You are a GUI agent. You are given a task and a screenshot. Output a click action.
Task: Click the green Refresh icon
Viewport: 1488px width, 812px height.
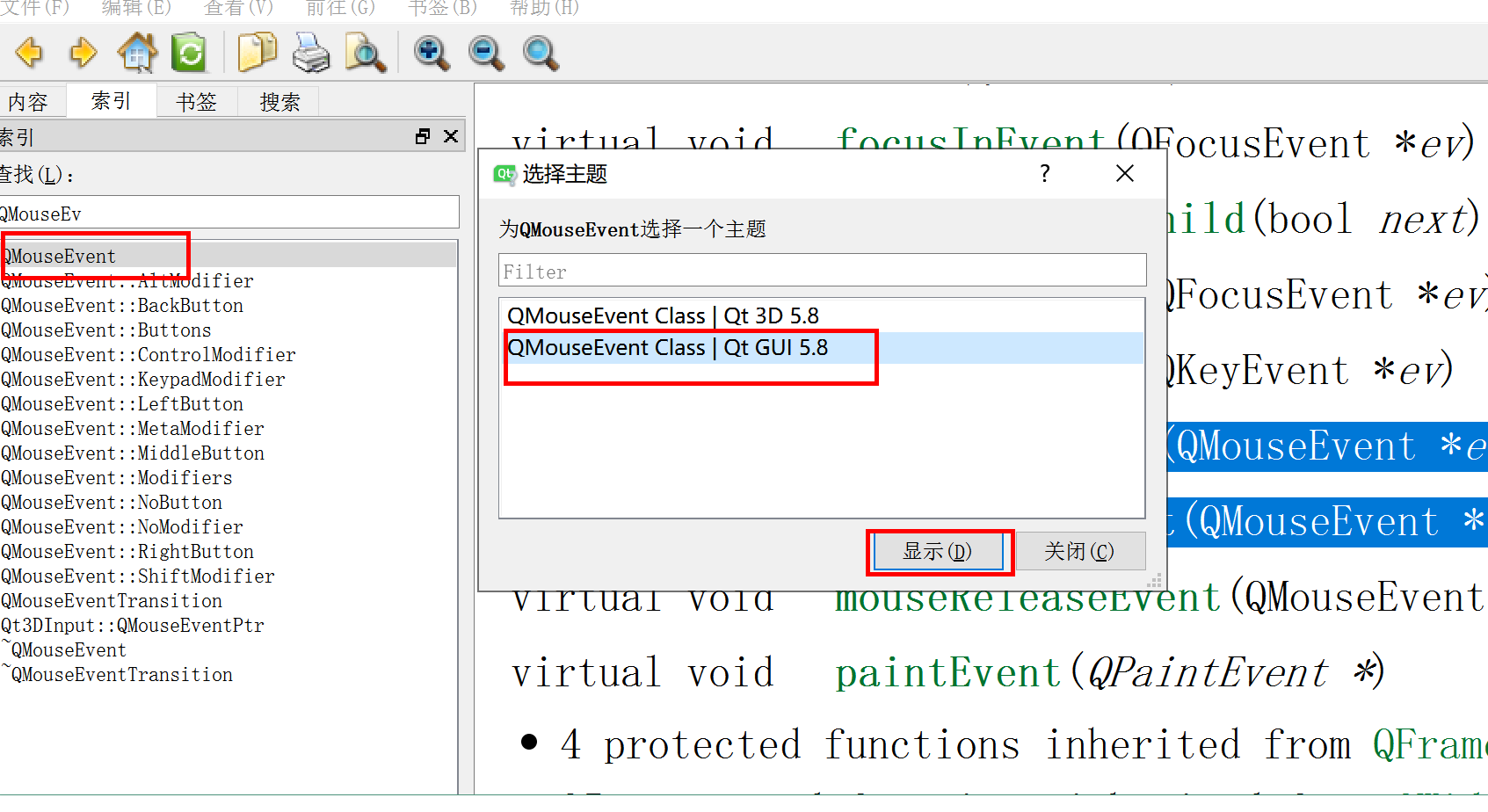189,53
